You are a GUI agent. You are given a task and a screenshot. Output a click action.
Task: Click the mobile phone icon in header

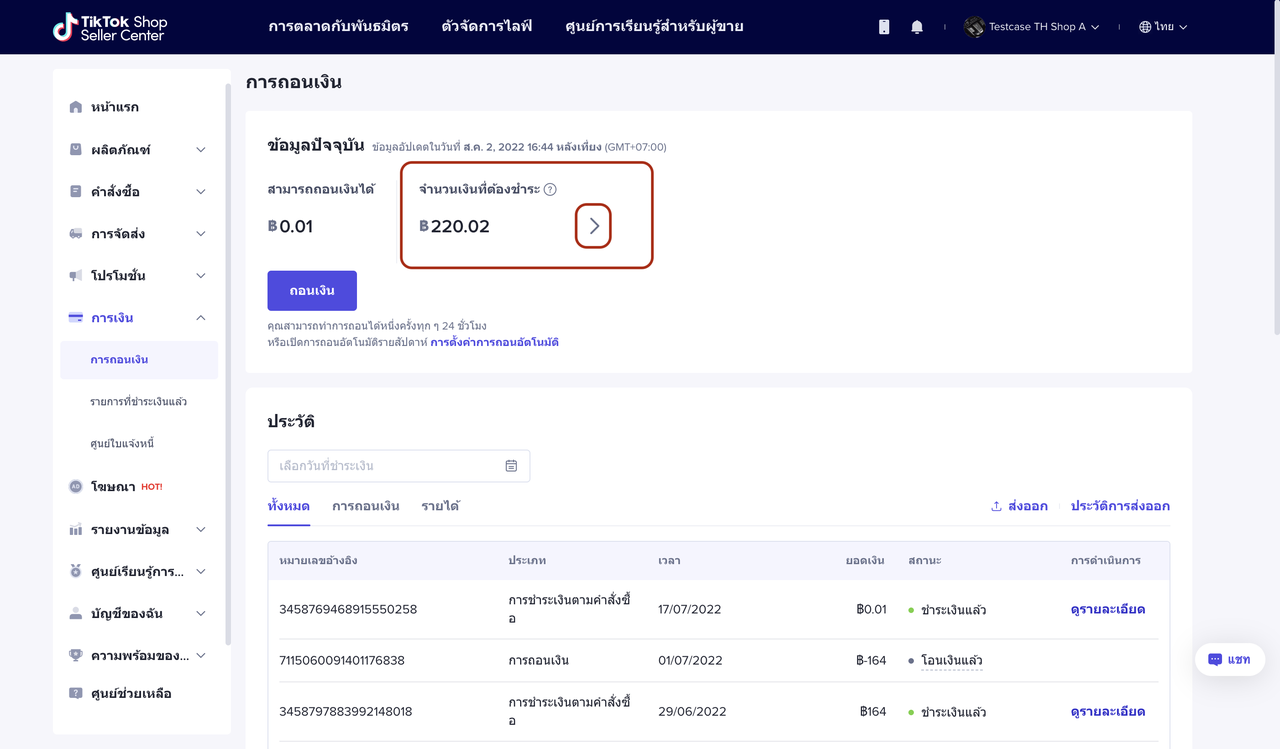click(x=884, y=27)
